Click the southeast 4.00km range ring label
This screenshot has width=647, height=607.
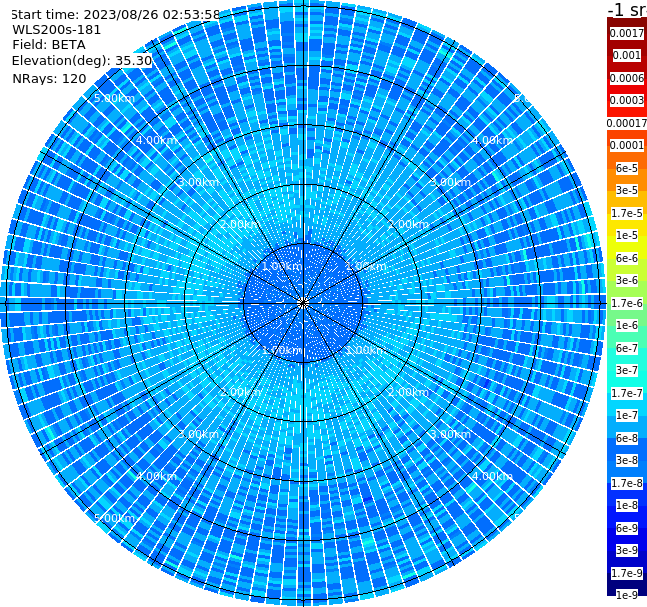[x=492, y=476]
